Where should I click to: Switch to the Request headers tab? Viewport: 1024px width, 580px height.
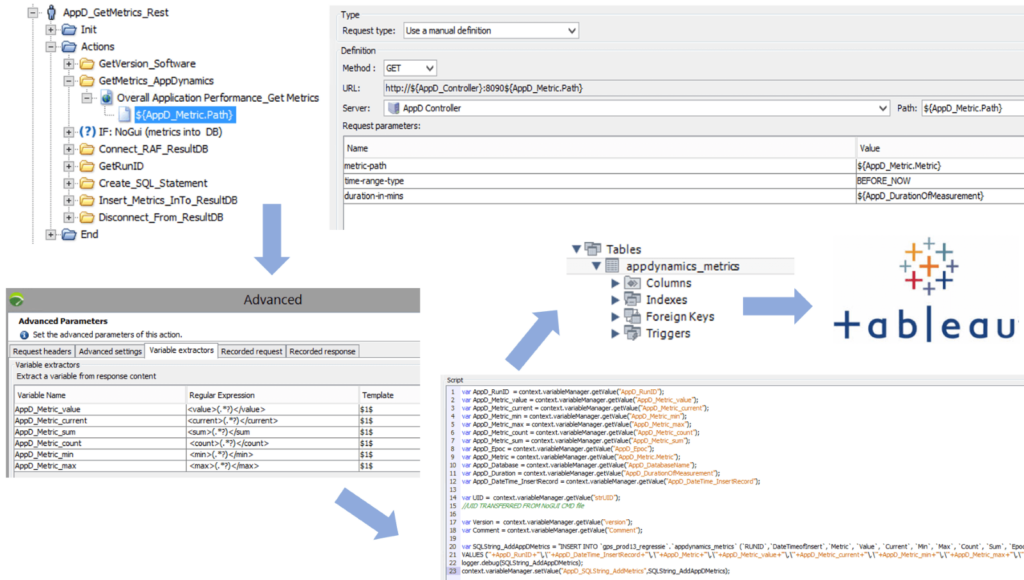point(42,351)
